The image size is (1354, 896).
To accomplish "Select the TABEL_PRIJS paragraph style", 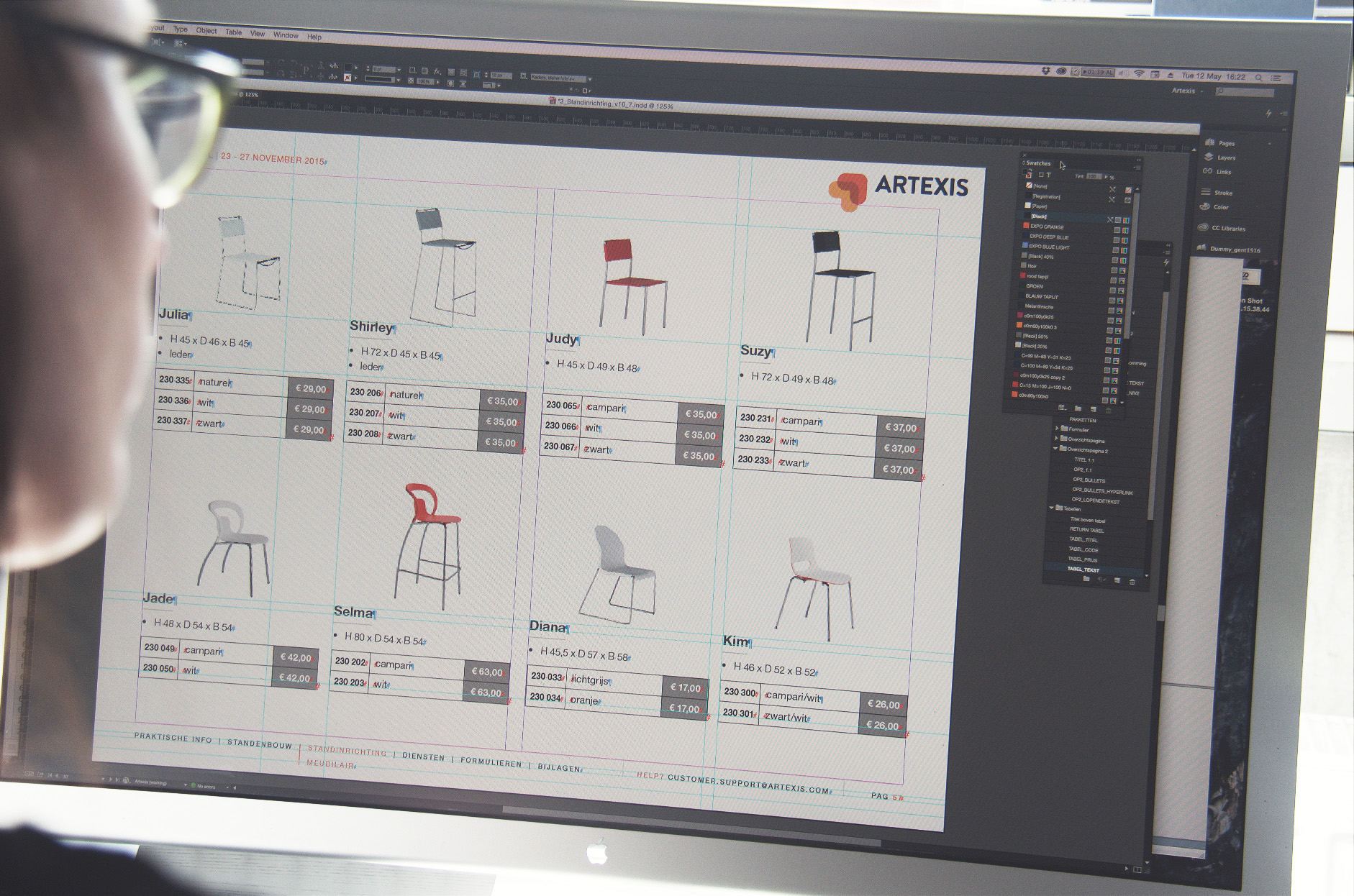I will pyautogui.click(x=1083, y=560).
